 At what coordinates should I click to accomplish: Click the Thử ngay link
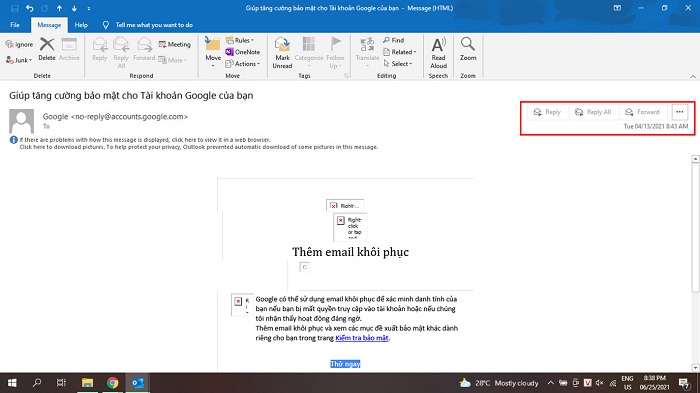(x=345, y=364)
